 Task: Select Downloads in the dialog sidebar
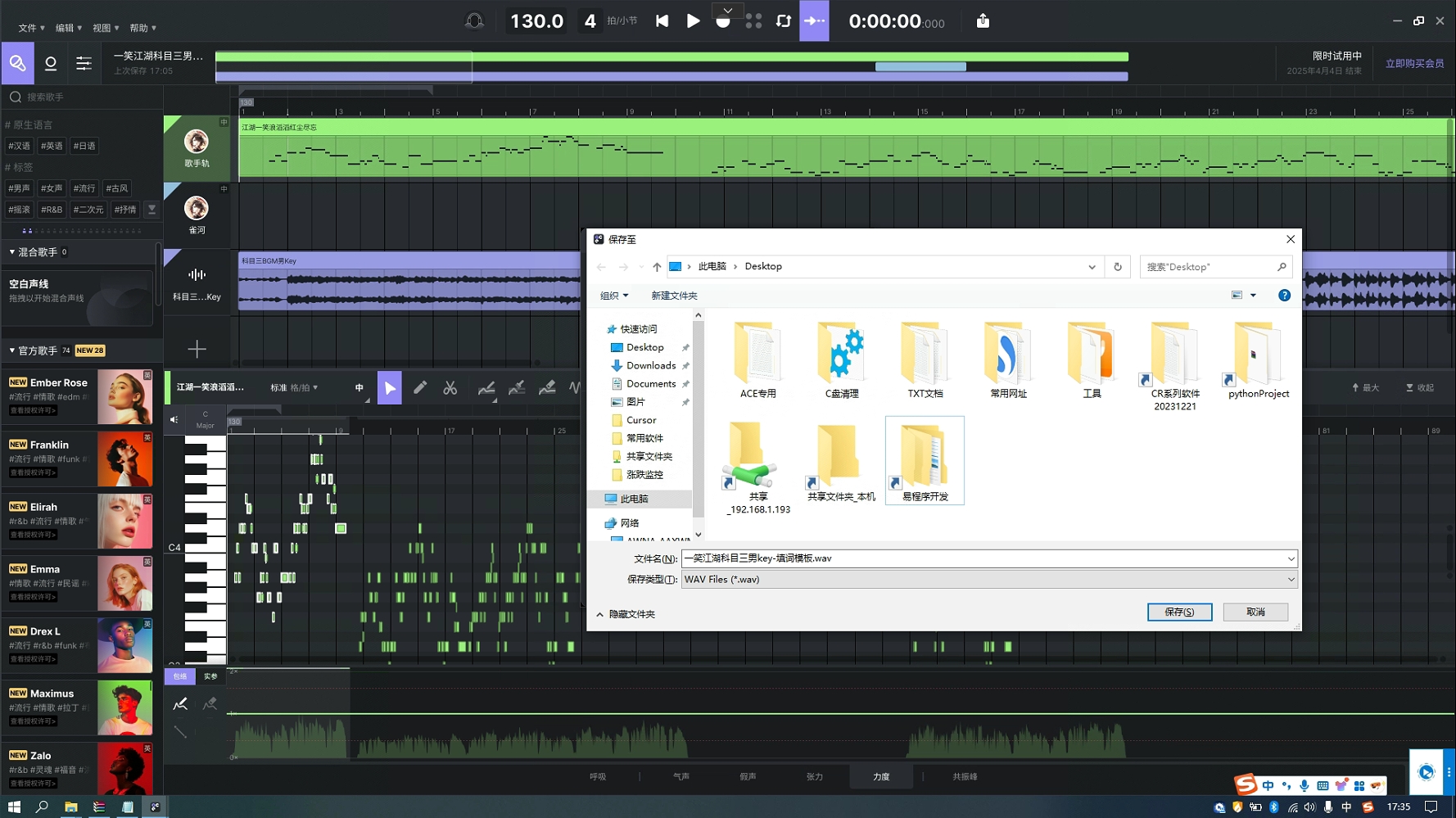pyautogui.click(x=650, y=366)
